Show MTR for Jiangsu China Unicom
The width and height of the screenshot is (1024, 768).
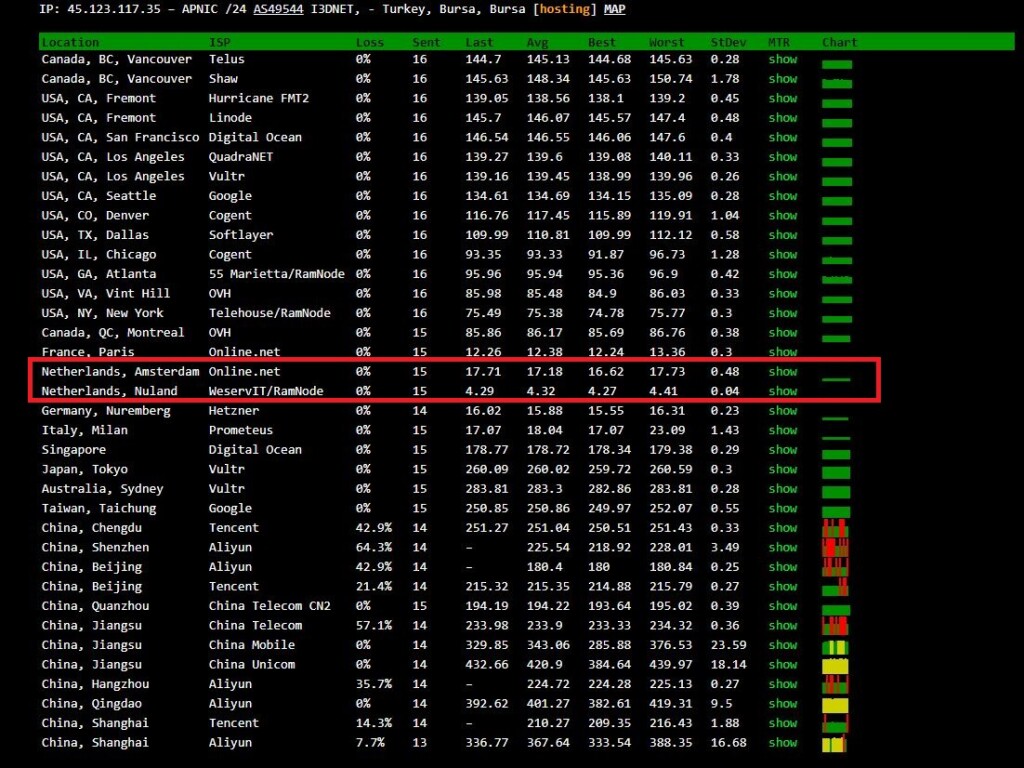pos(782,665)
